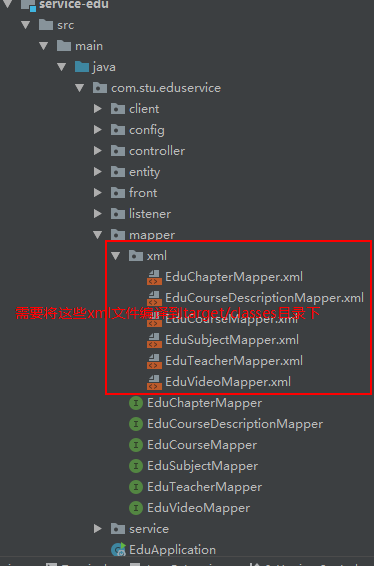Image resolution: width=374 pixels, height=566 pixels.
Task: Select the mapper package name
Action: pyautogui.click(x=152, y=235)
